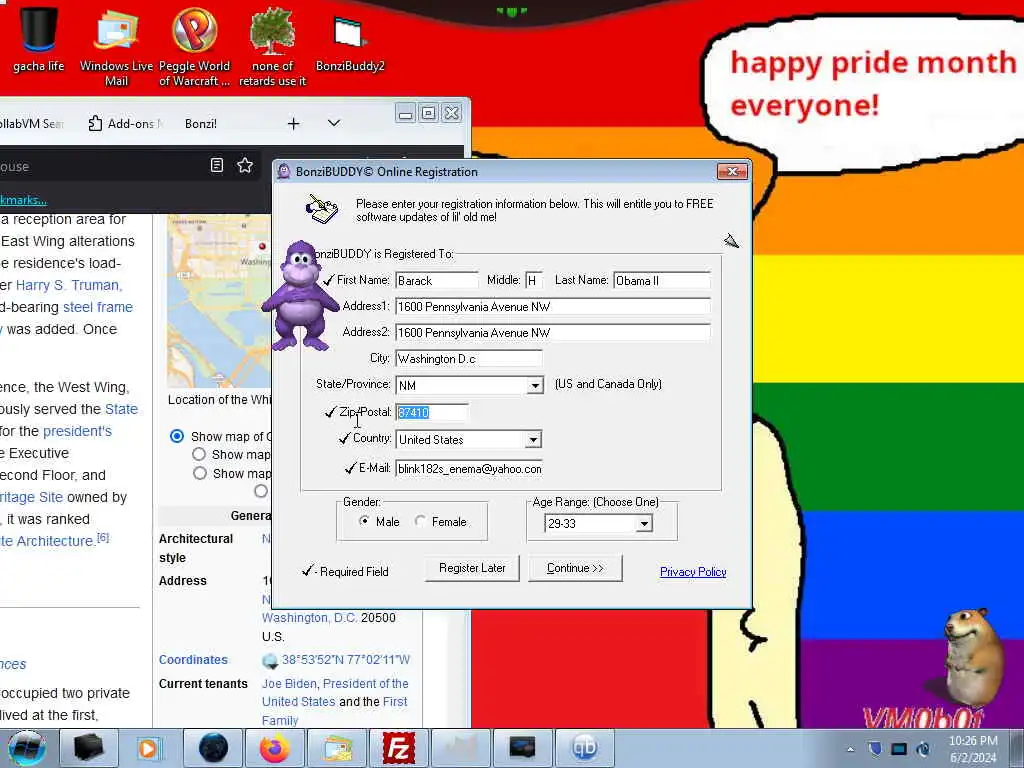This screenshot has height=768, width=1024.
Task: Click the White House location map thumbnail
Action: pyautogui.click(x=219, y=300)
